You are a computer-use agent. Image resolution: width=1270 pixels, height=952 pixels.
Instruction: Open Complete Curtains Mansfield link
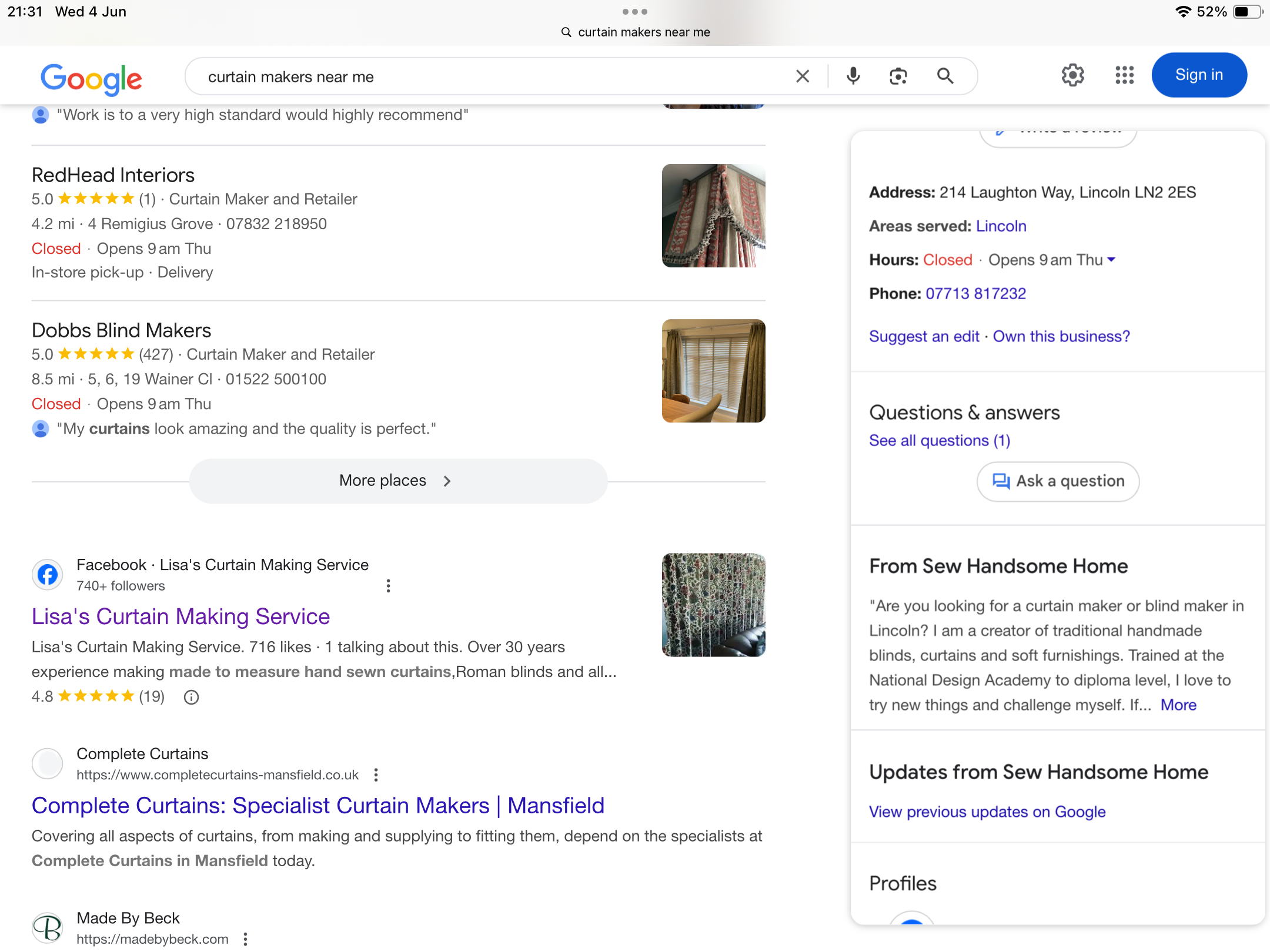[318, 806]
